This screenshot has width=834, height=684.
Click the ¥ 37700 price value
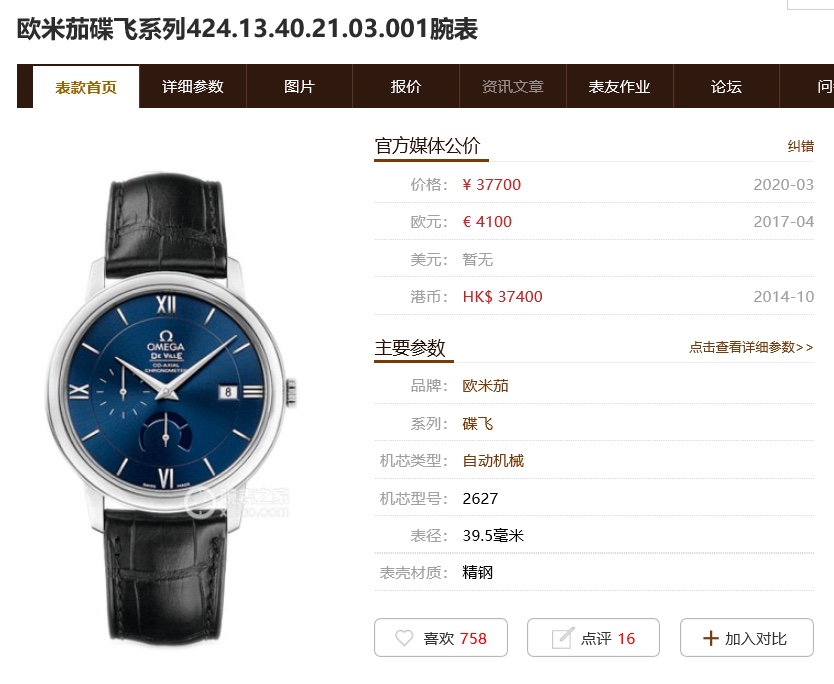491,185
